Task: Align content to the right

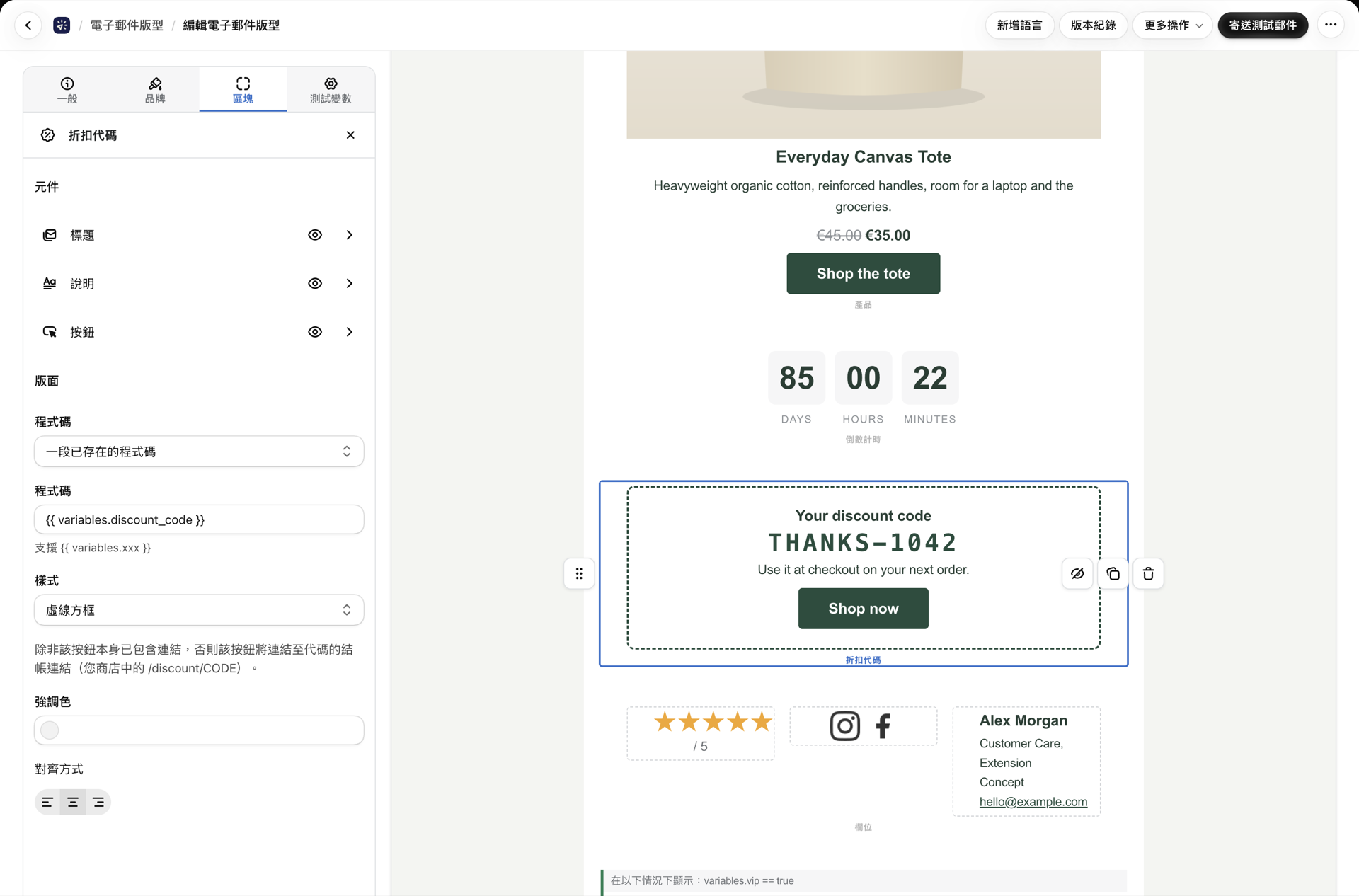Action: coord(98,802)
